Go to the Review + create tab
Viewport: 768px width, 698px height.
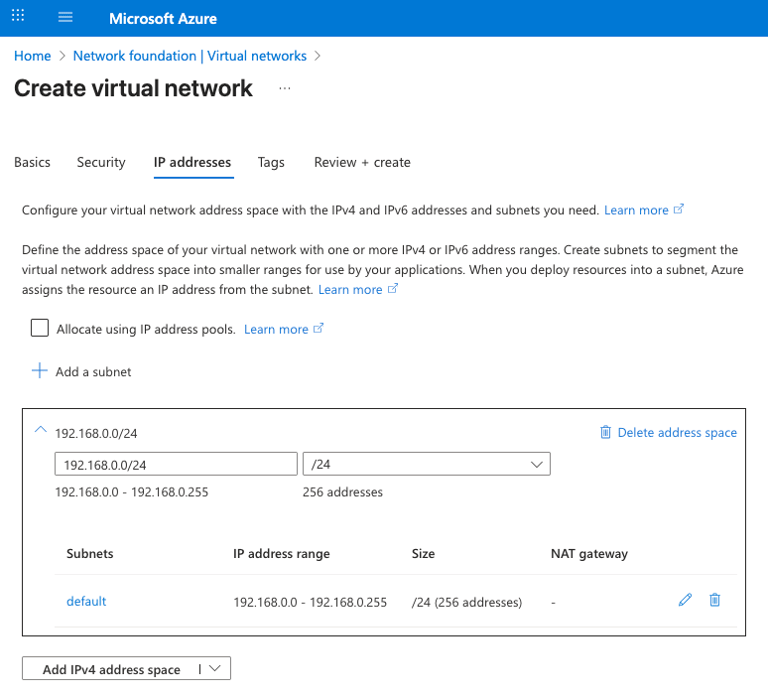click(362, 162)
